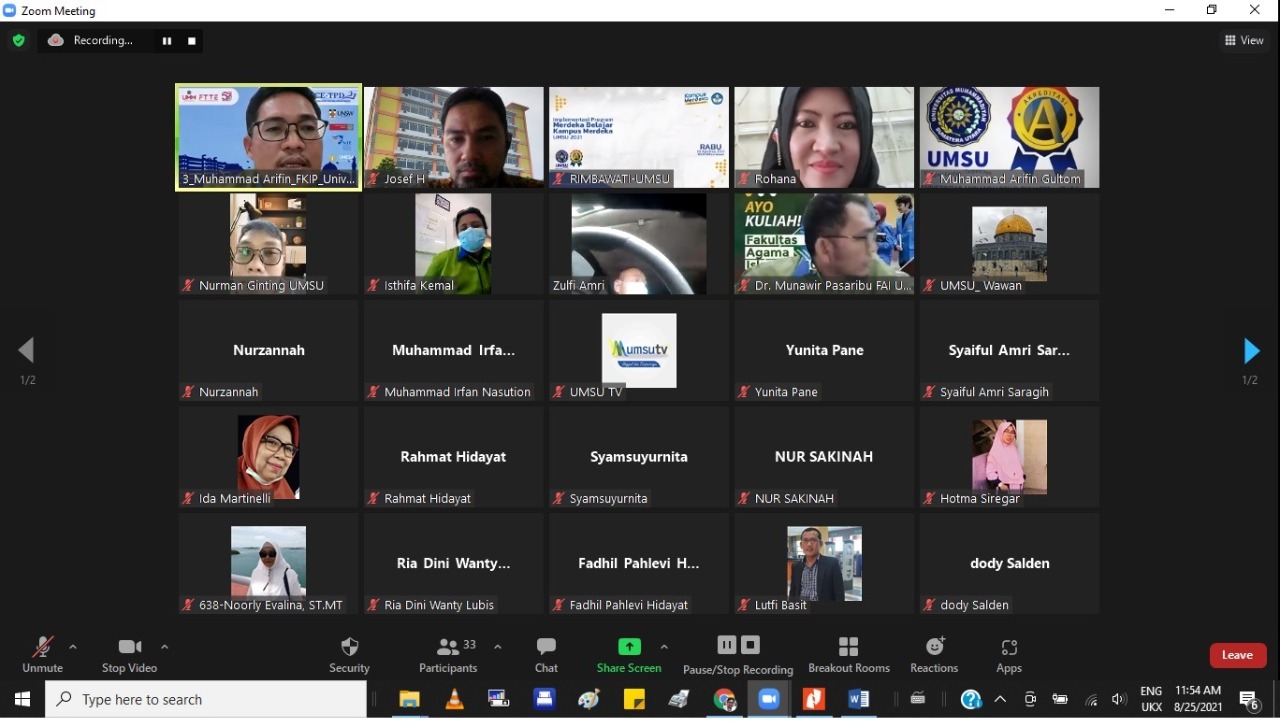Open File Explorer from taskbar
This screenshot has height=727, width=1280.
tap(409, 700)
